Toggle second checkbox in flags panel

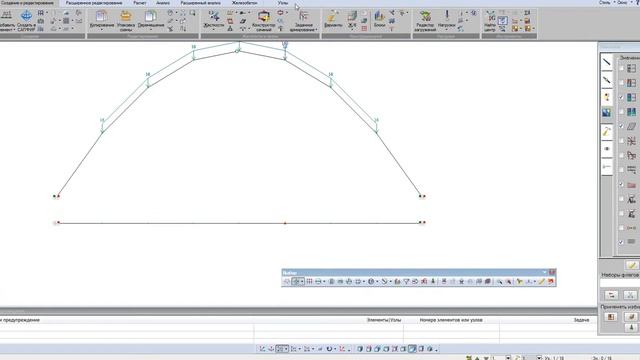621,83
